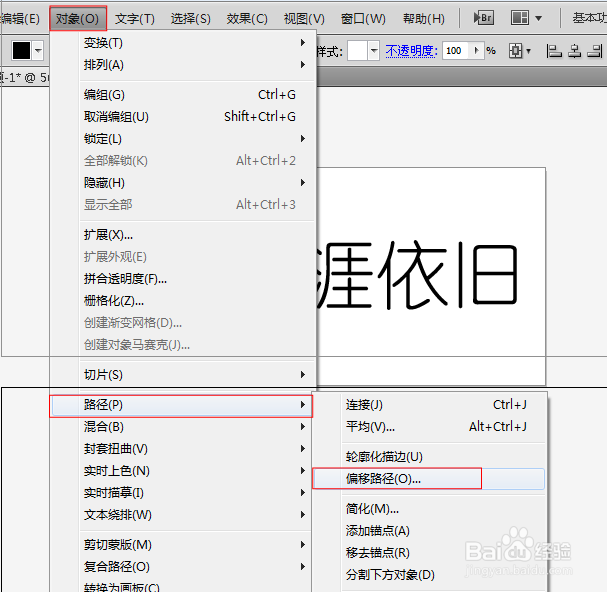Open the style dropdown arrow
Viewport: 607px width, 592px height.
click(x=374, y=51)
